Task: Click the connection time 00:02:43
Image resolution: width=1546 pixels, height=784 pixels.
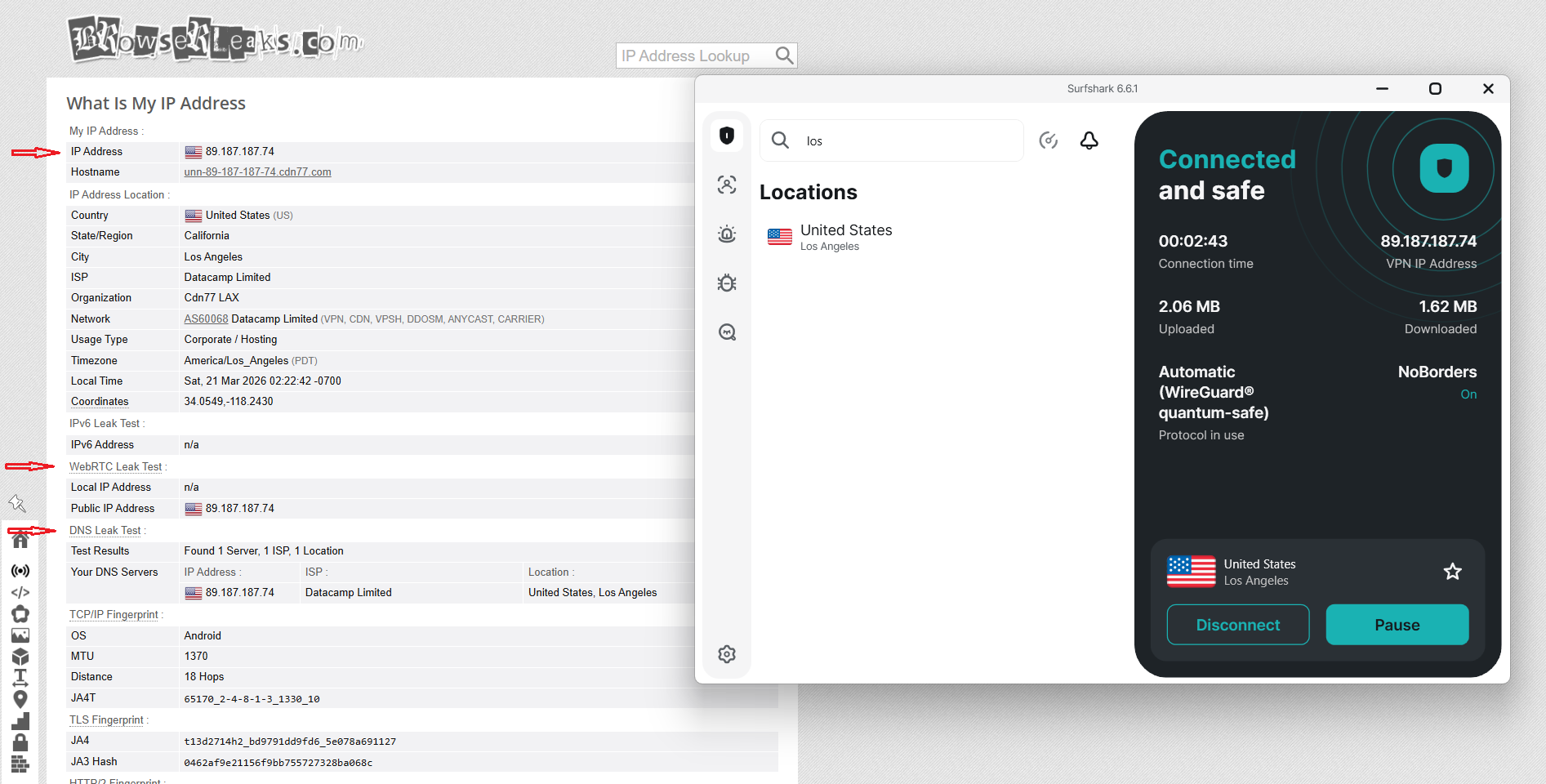Action: (1193, 241)
